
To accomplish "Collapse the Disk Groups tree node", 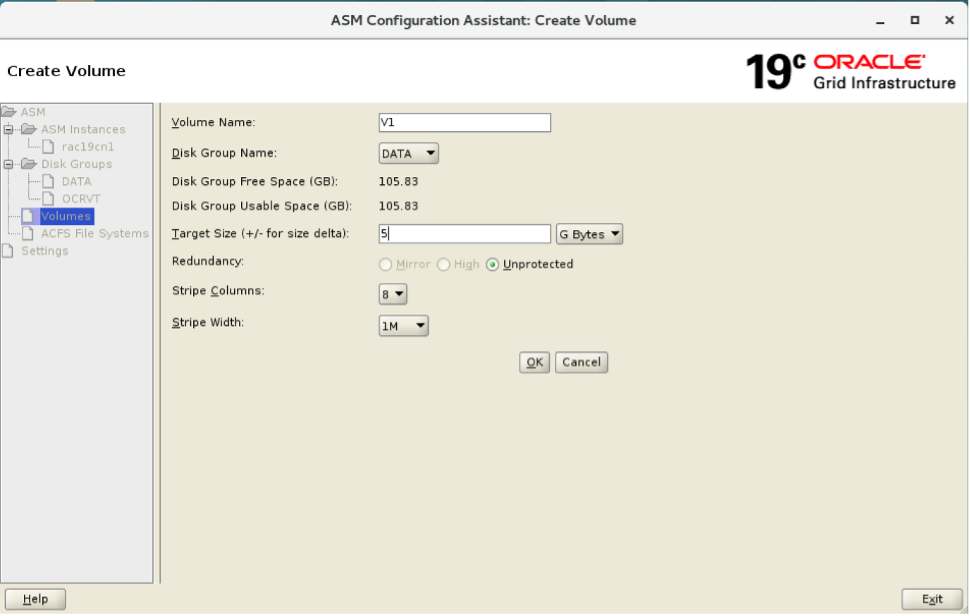I will [9, 164].
